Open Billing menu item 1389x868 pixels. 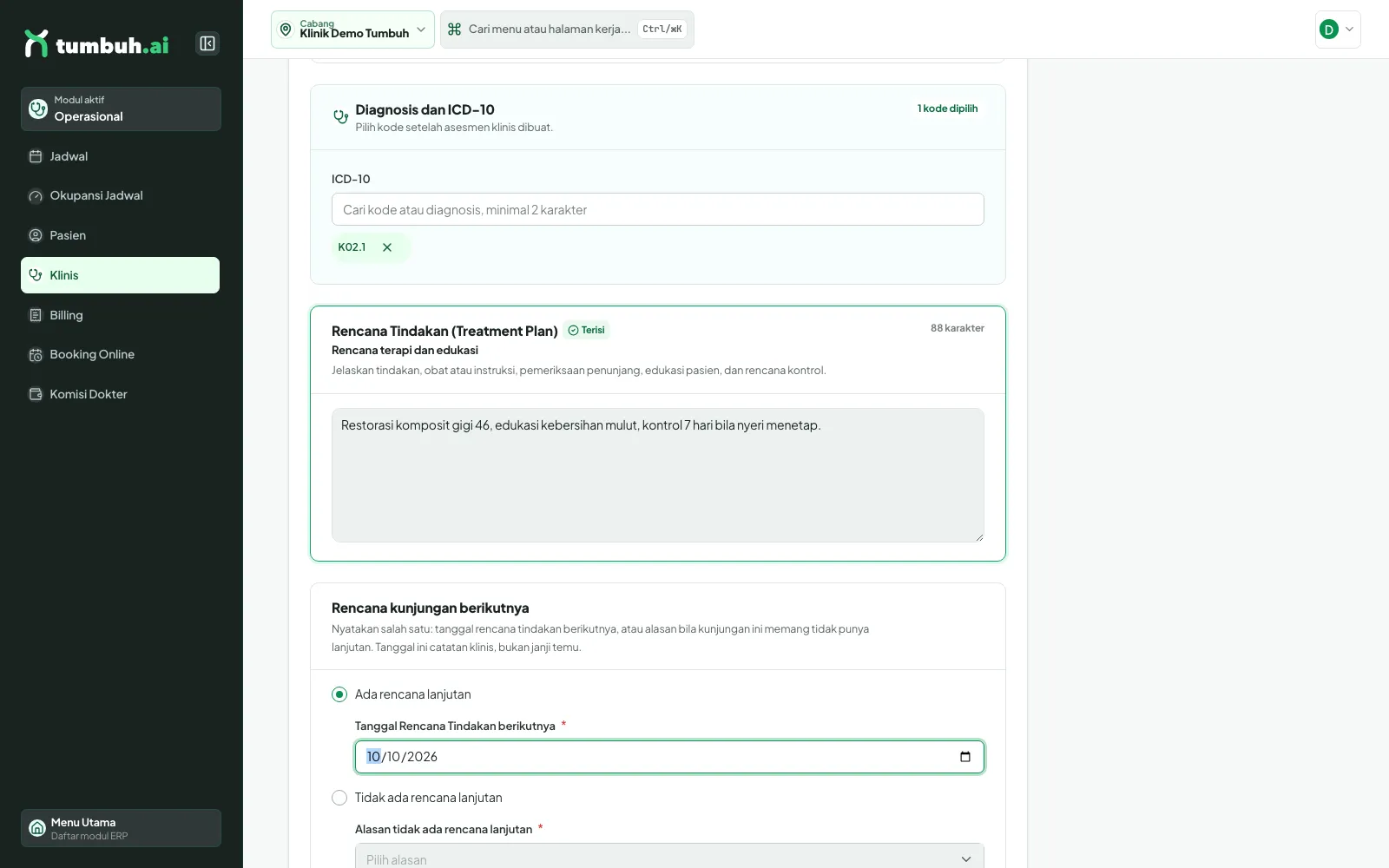[121, 315]
